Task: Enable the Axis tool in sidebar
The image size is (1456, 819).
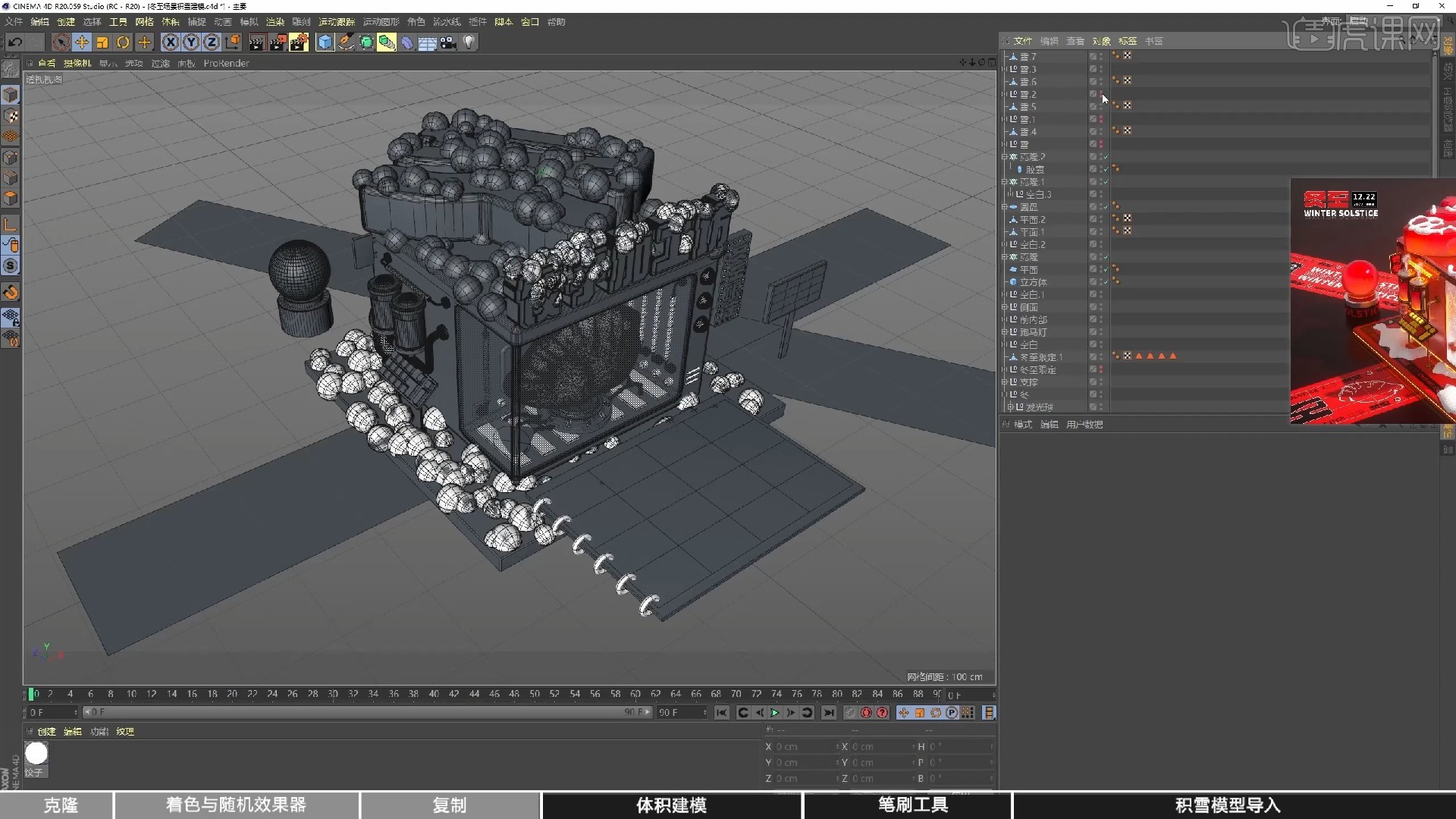Action: click(x=11, y=224)
